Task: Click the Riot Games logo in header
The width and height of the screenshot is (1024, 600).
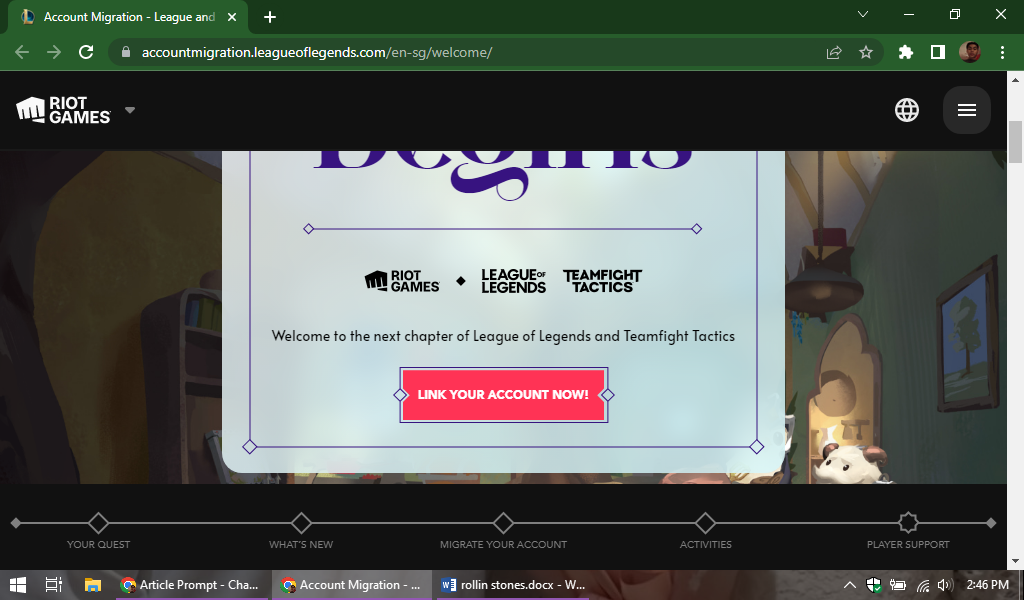Action: [x=63, y=110]
